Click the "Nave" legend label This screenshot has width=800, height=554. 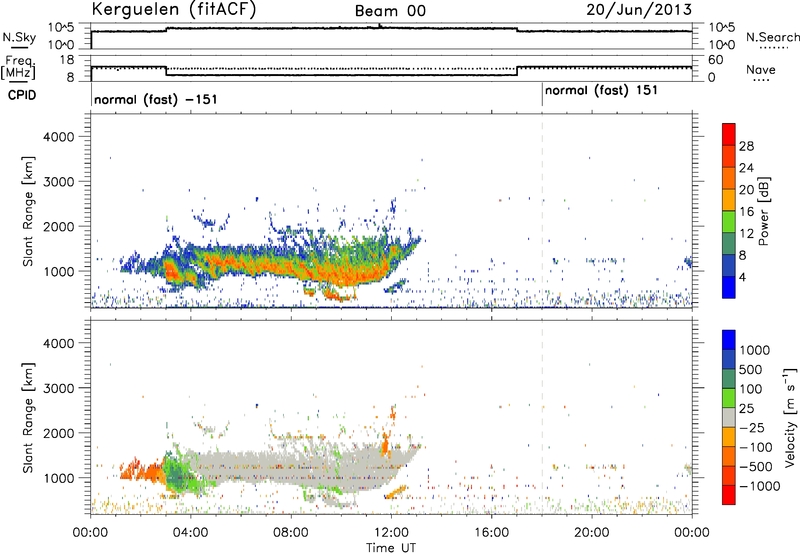coord(761,69)
